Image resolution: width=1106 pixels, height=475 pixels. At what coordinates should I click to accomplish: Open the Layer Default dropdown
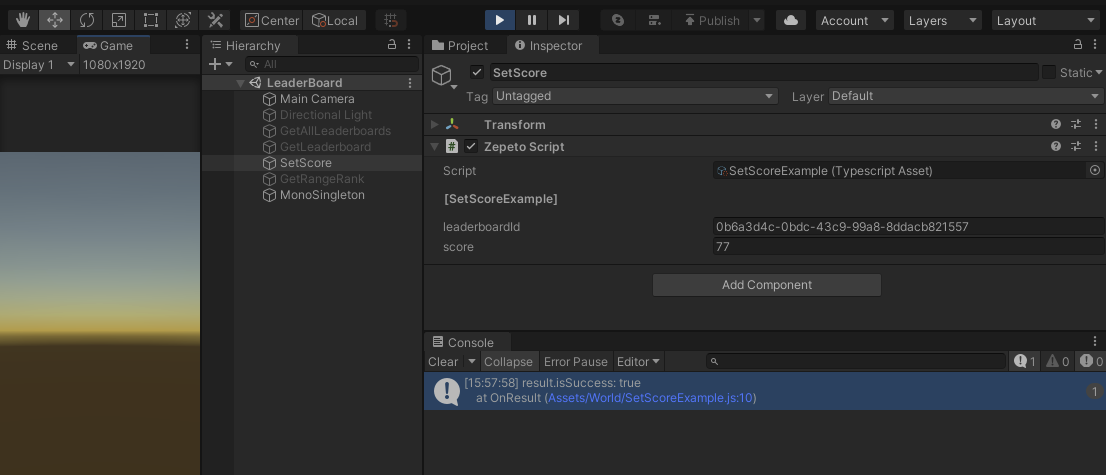click(x=966, y=96)
